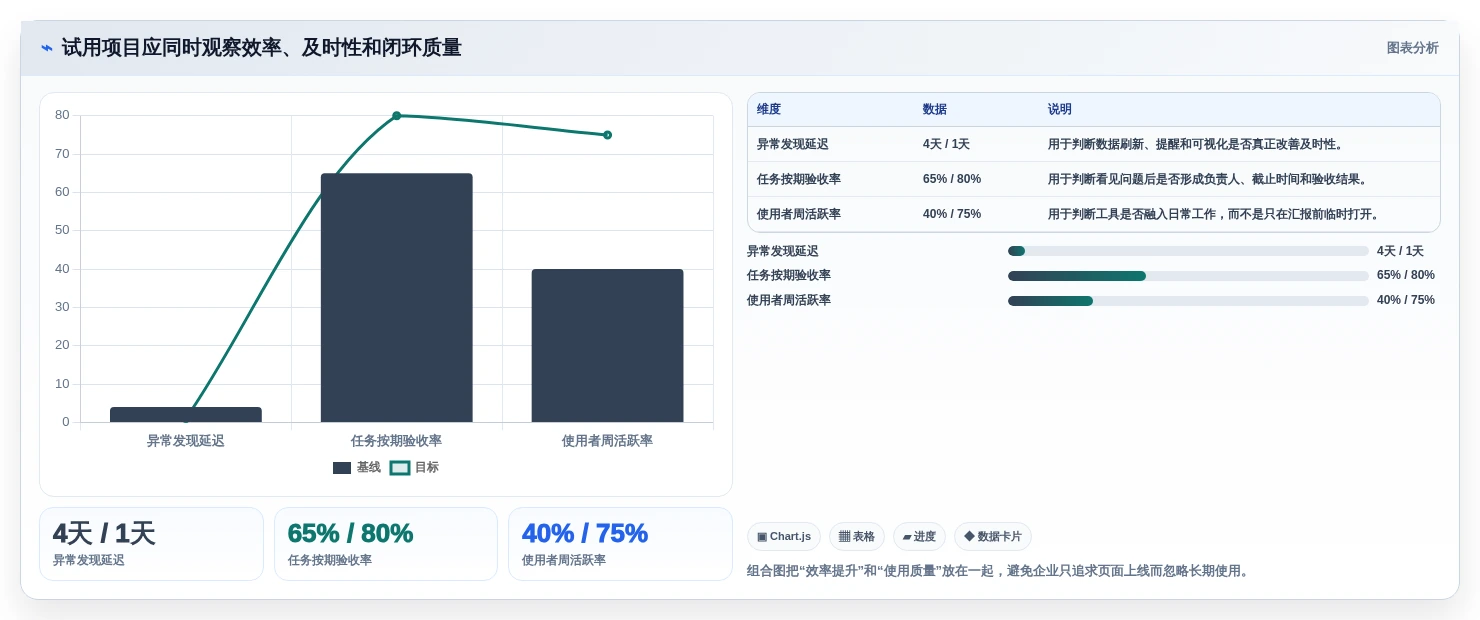Click the 使用者周活跃率 progress row label
1480x620 pixels.
pyautogui.click(x=789, y=301)
